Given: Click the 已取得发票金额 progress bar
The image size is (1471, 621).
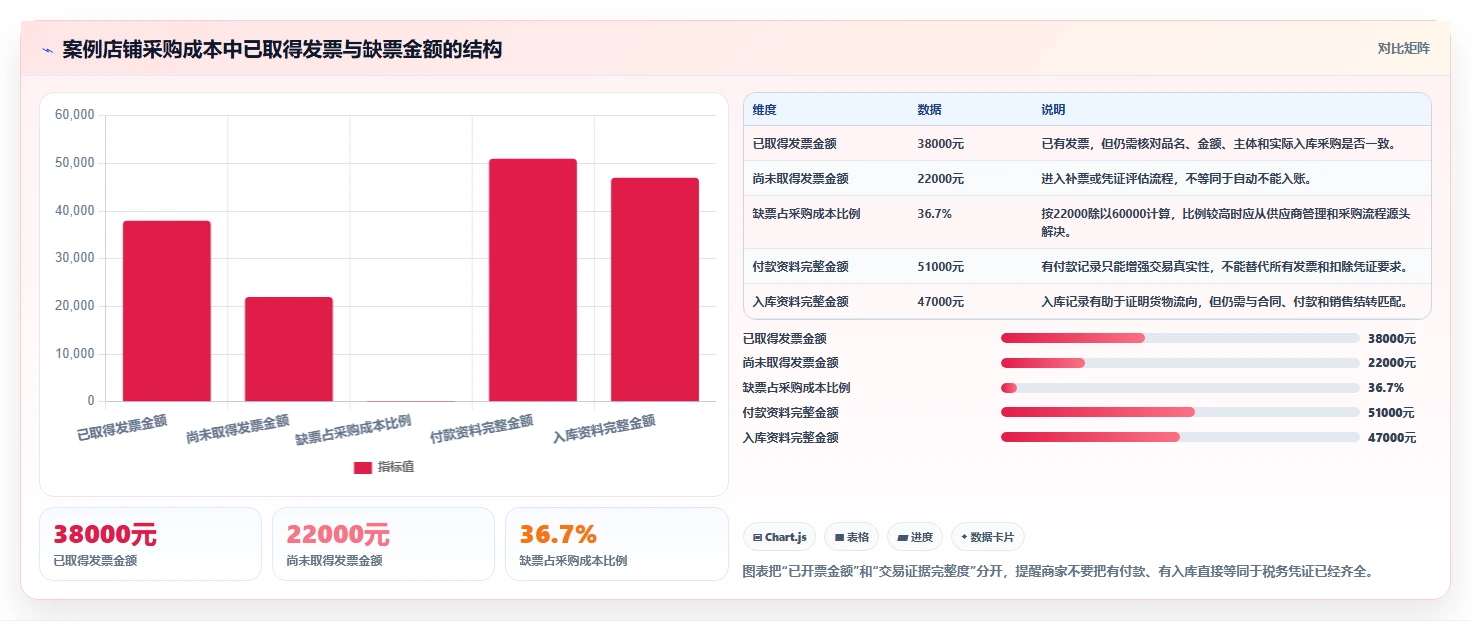Looking at the screenshot, I should coord(1180,338).
